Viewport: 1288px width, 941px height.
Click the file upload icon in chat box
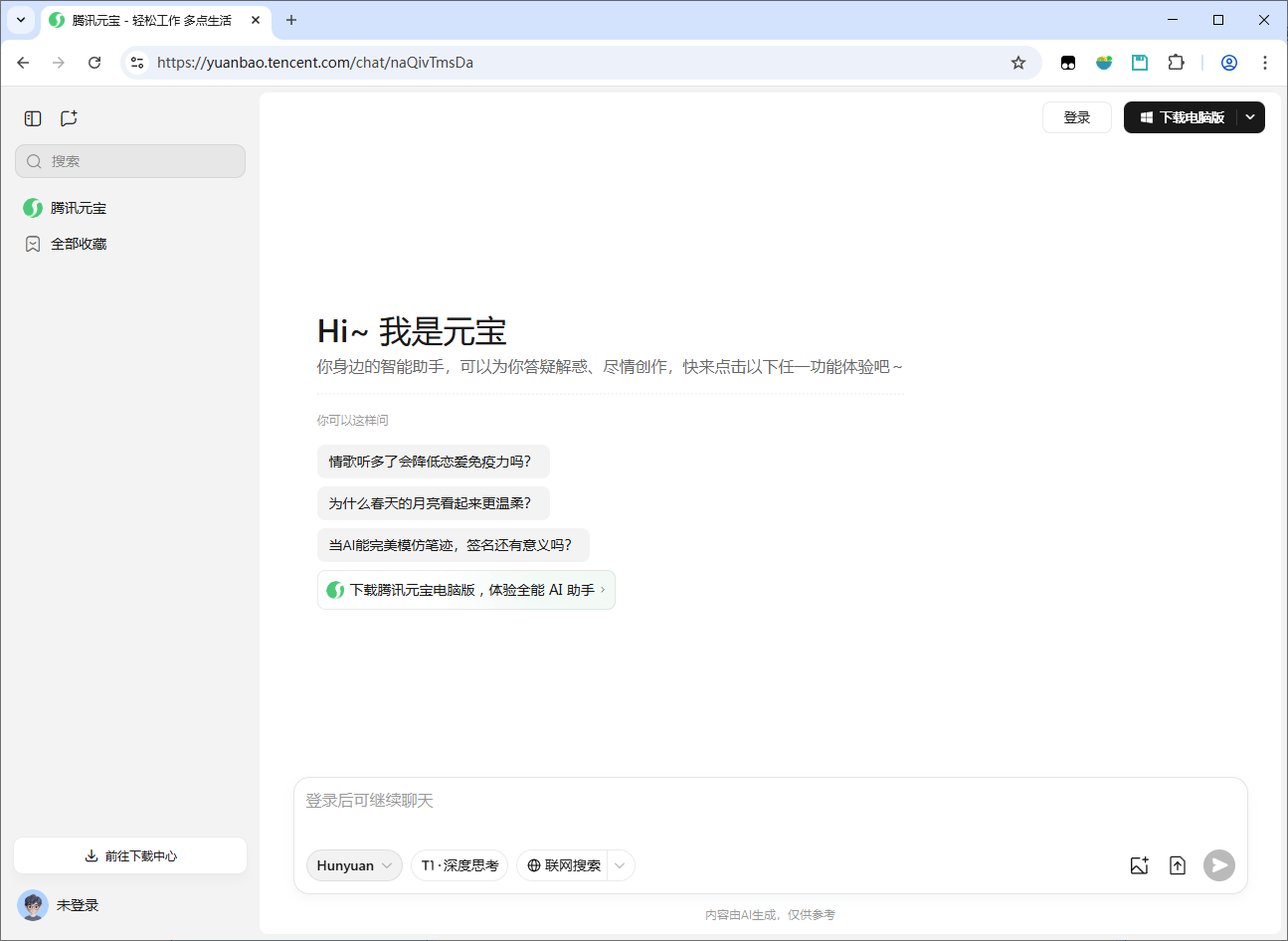[1178, 865]
